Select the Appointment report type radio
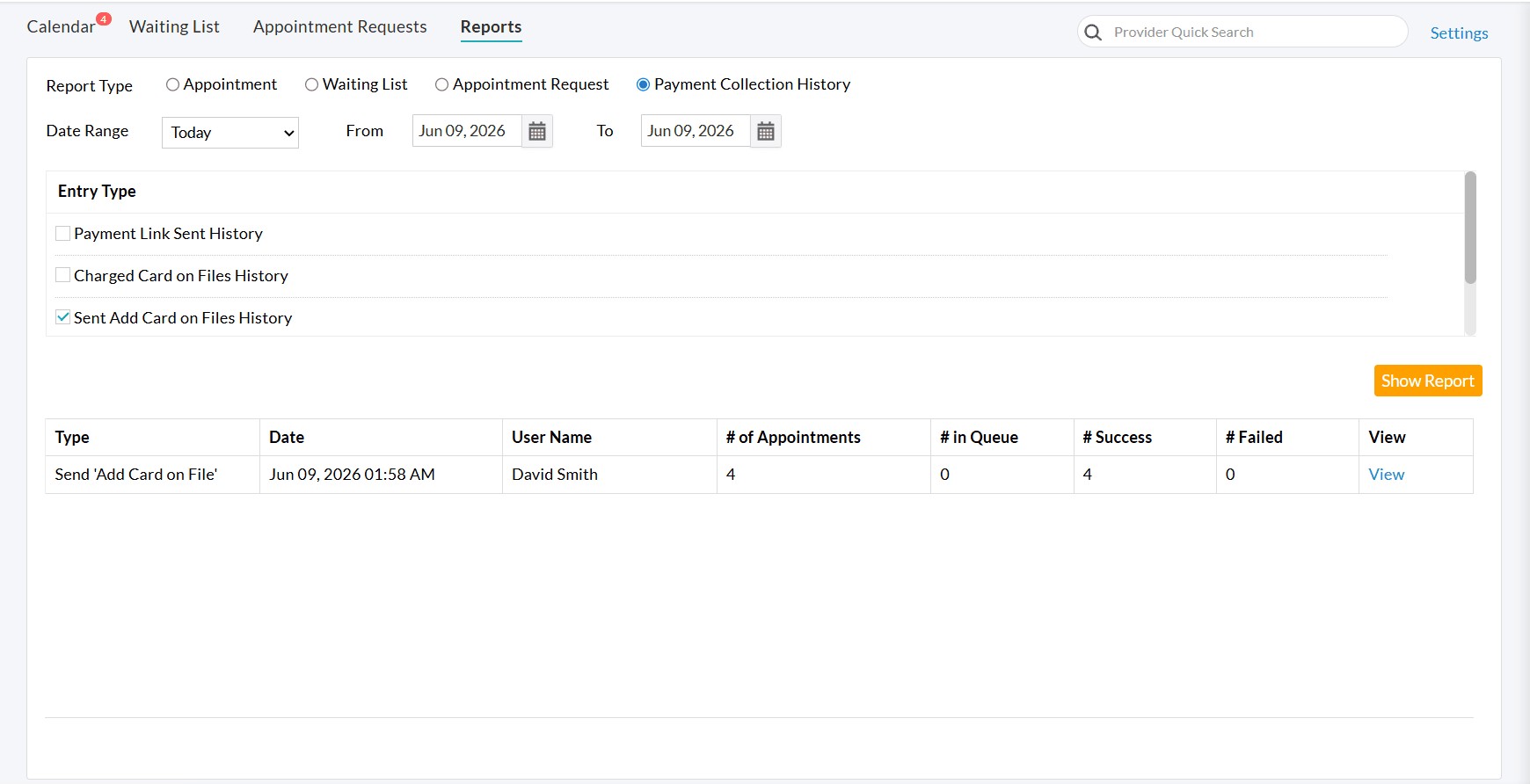 [172, 84]
